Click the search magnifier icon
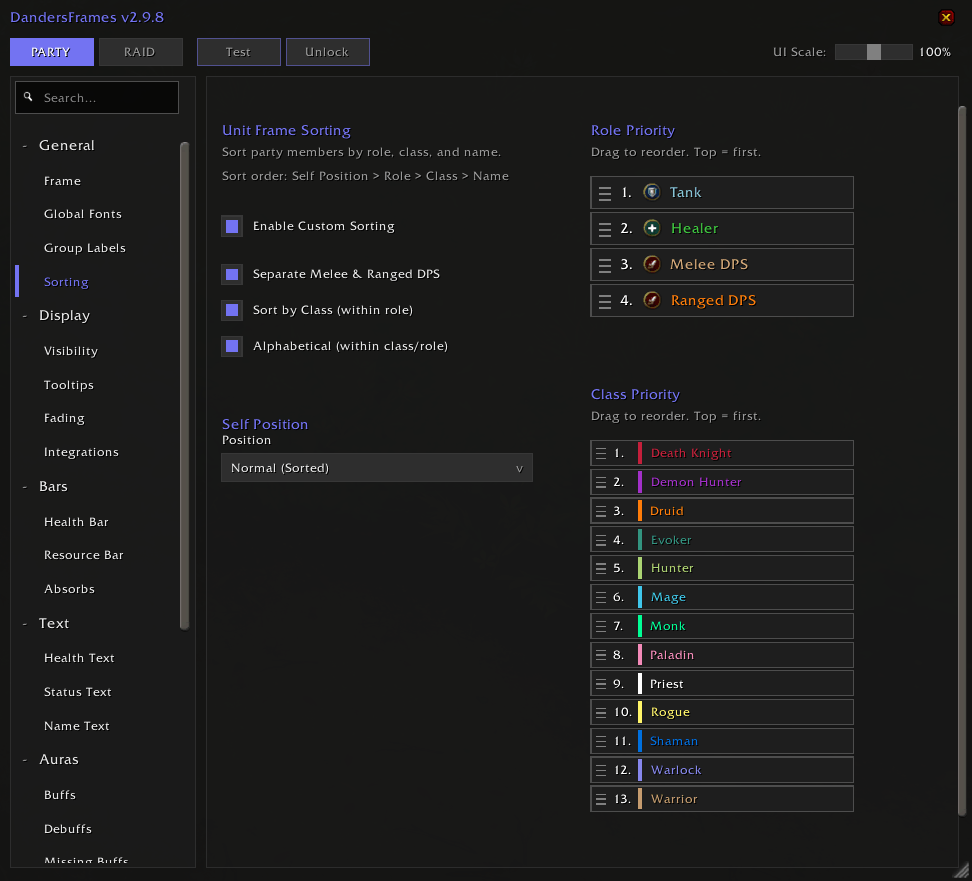 (28, 97)
